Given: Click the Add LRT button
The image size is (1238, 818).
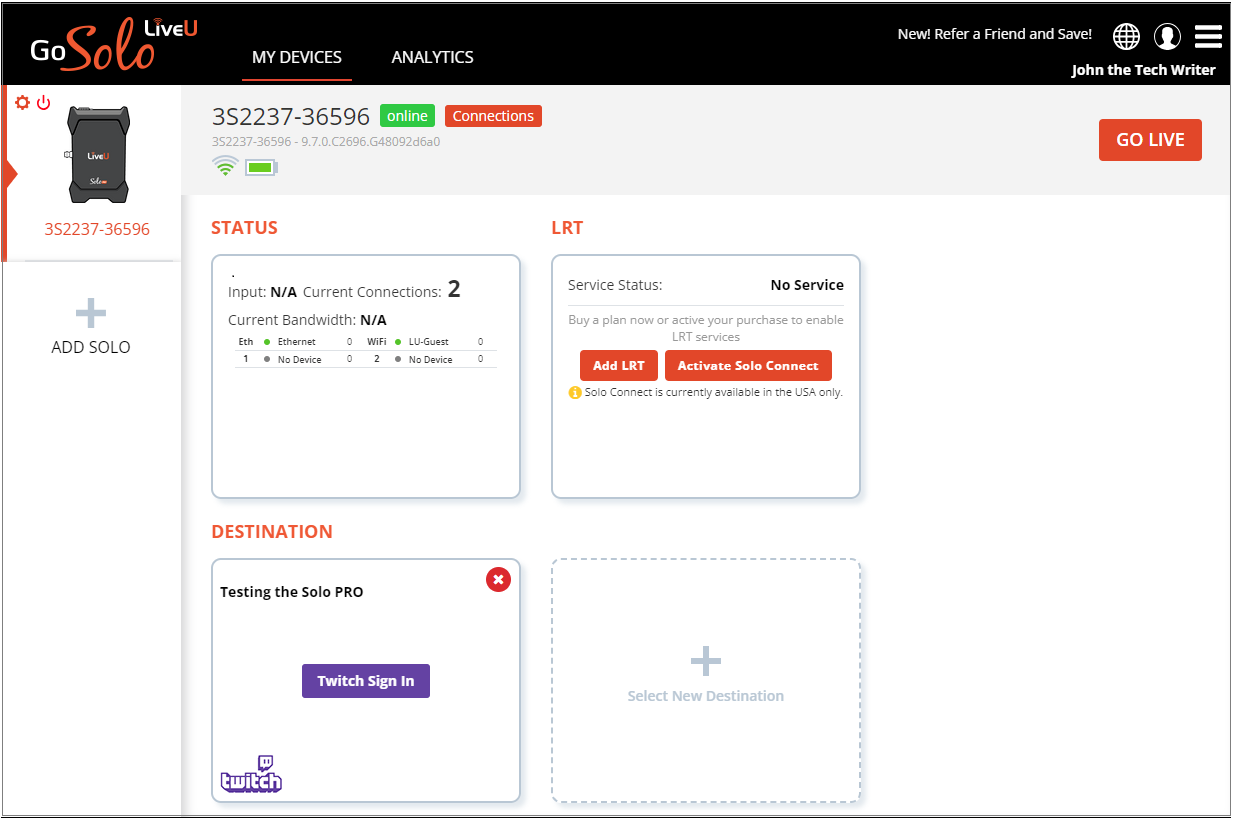Looking at the screenshot, I should [619, 366].
